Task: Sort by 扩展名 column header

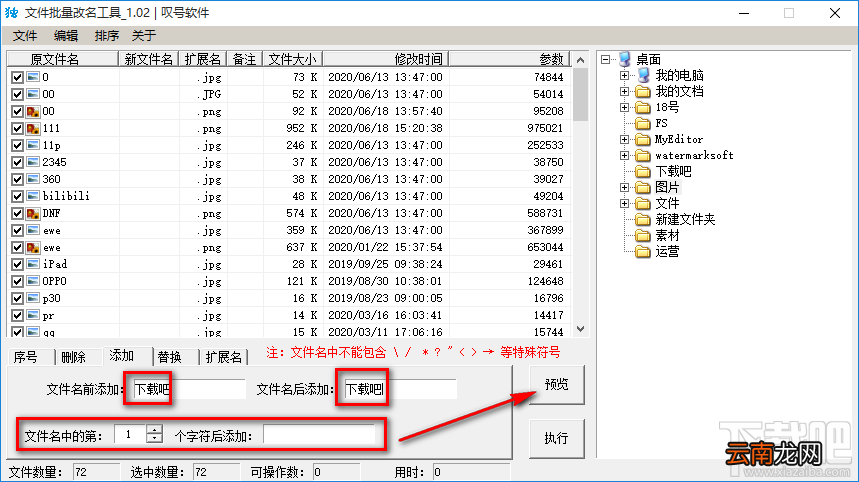Action: click(203, 59)
